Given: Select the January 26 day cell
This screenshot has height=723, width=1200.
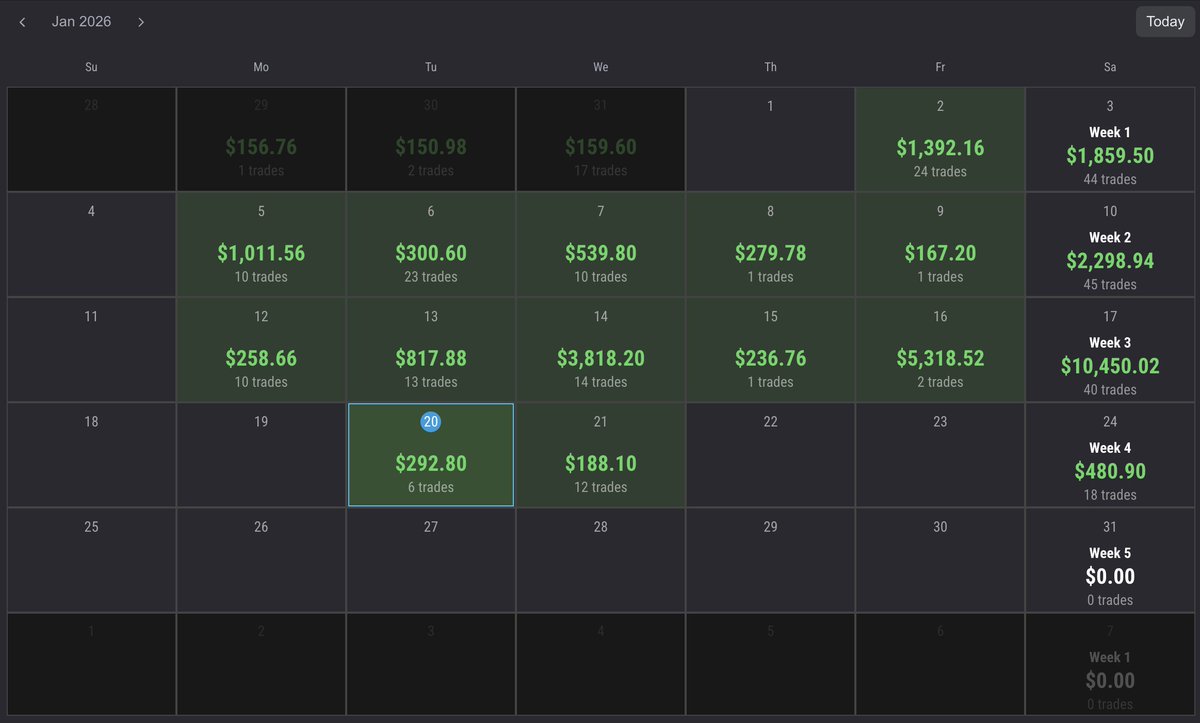Looking at the screenshot, I should point(261,560).
